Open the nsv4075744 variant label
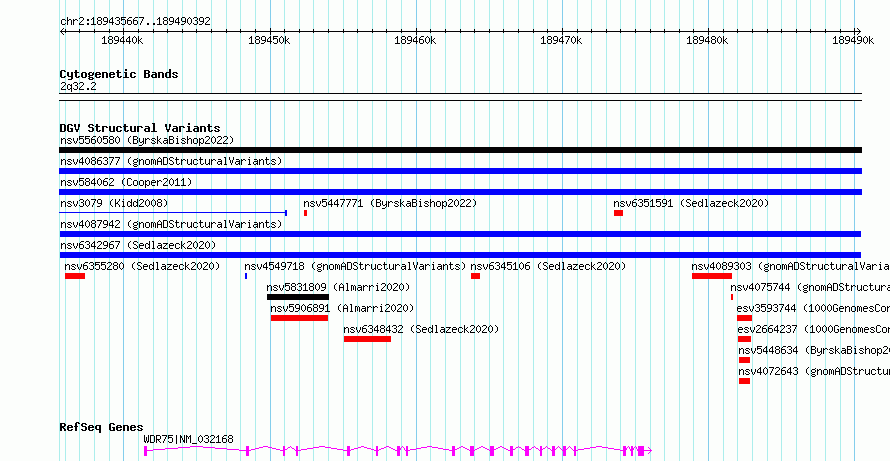 coord(810,287)
